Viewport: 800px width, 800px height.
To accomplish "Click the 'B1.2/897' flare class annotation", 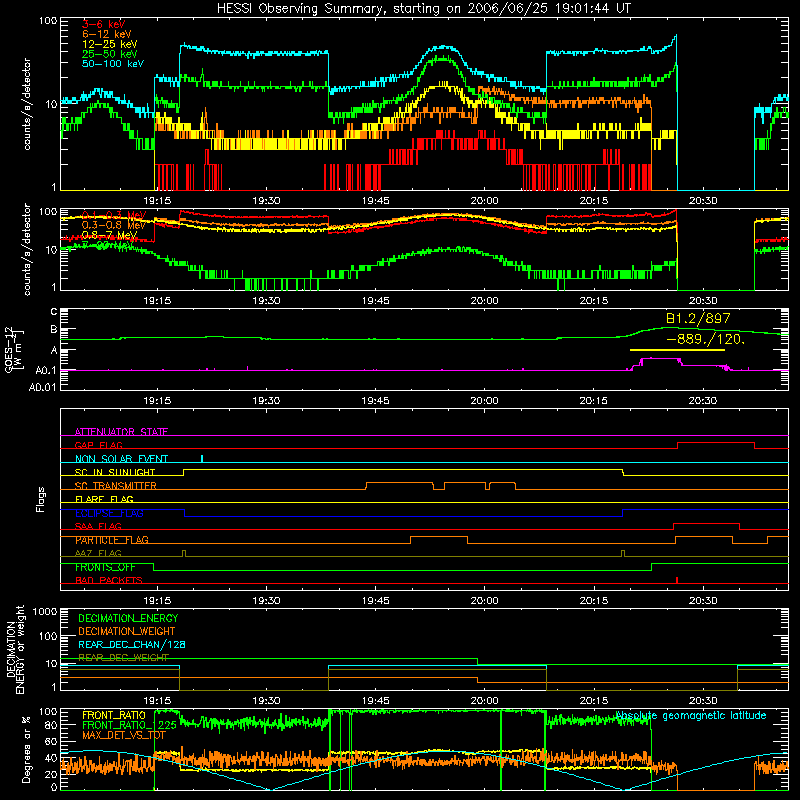I will (698, 318).
